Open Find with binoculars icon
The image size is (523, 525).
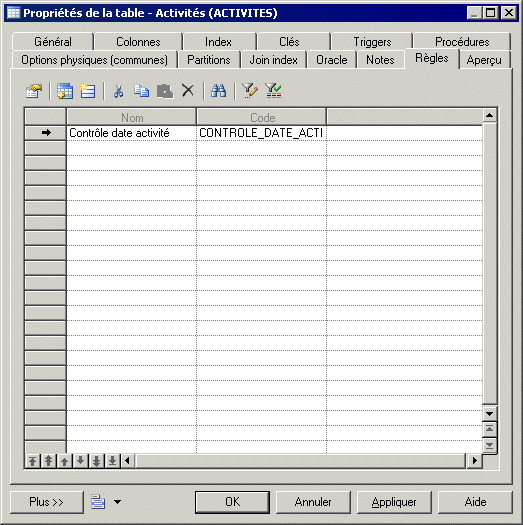(x=219, y=90)
